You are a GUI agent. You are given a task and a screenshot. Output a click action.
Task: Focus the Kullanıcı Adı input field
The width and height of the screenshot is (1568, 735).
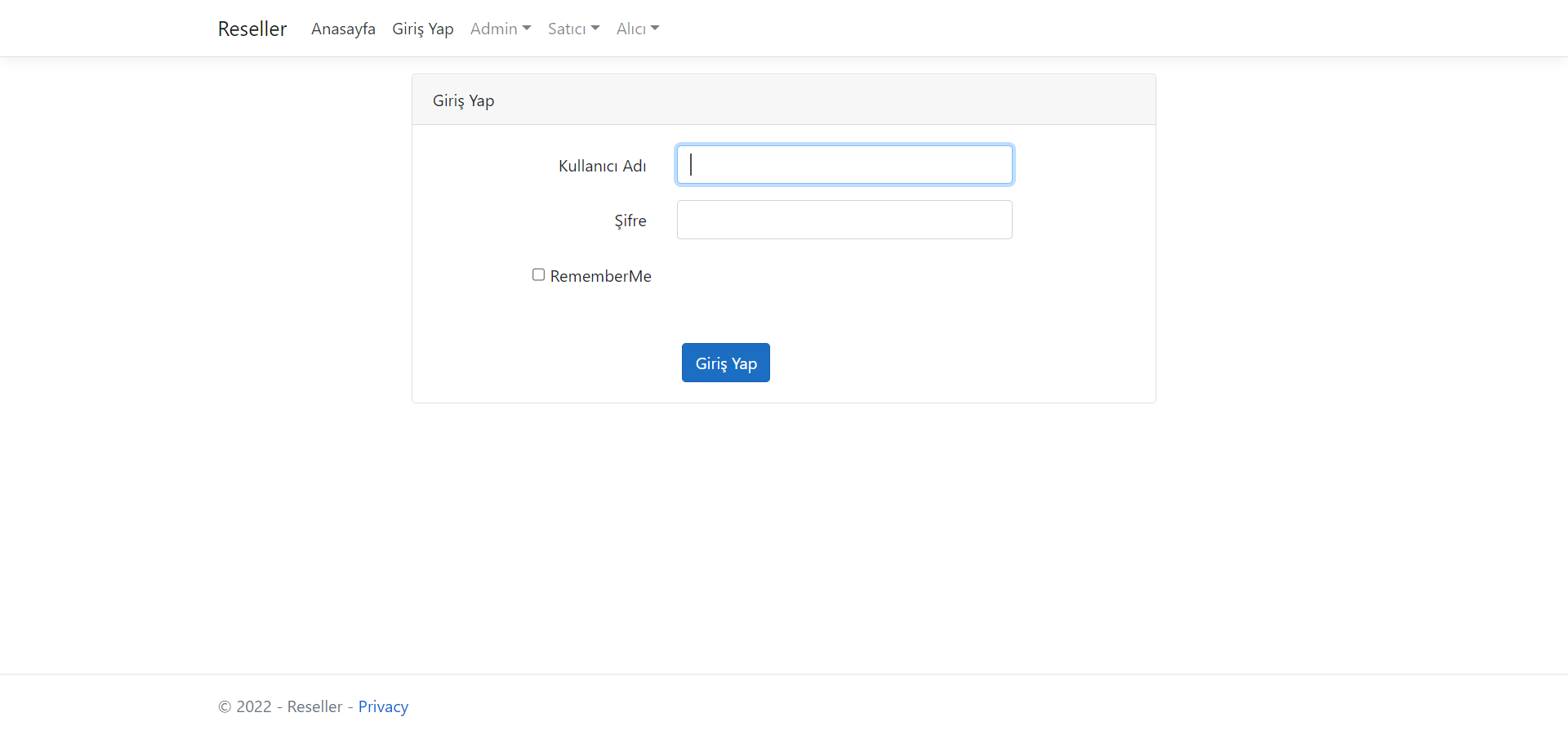coord(844,164)
